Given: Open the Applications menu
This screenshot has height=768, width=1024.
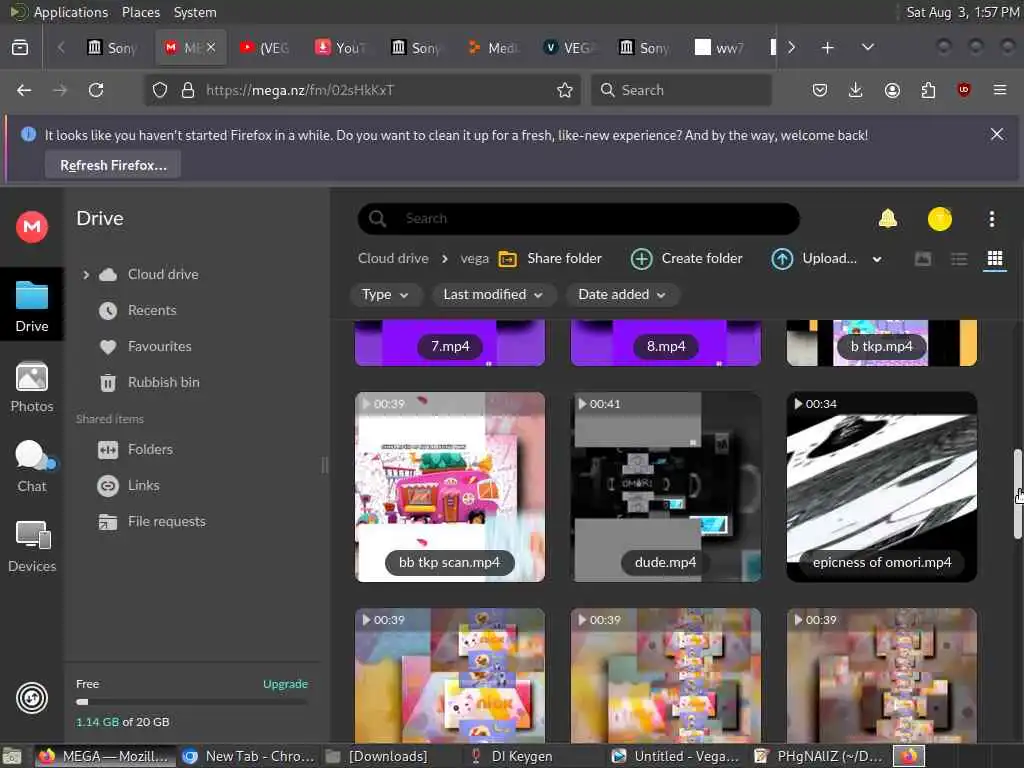Looking at the screenshot, I should click(x=71, y=12).
